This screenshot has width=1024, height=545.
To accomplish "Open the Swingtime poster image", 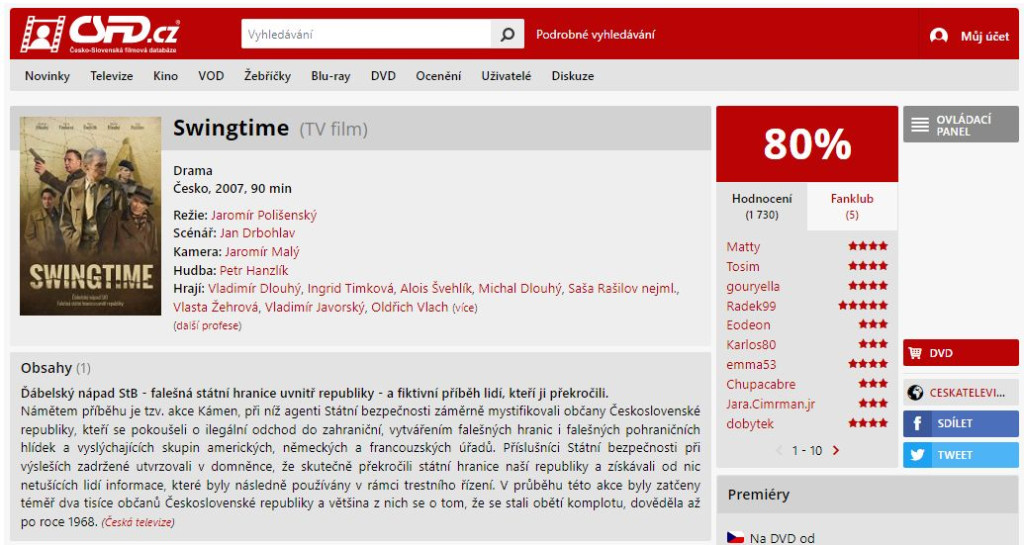I will click(x=90, y=216).
